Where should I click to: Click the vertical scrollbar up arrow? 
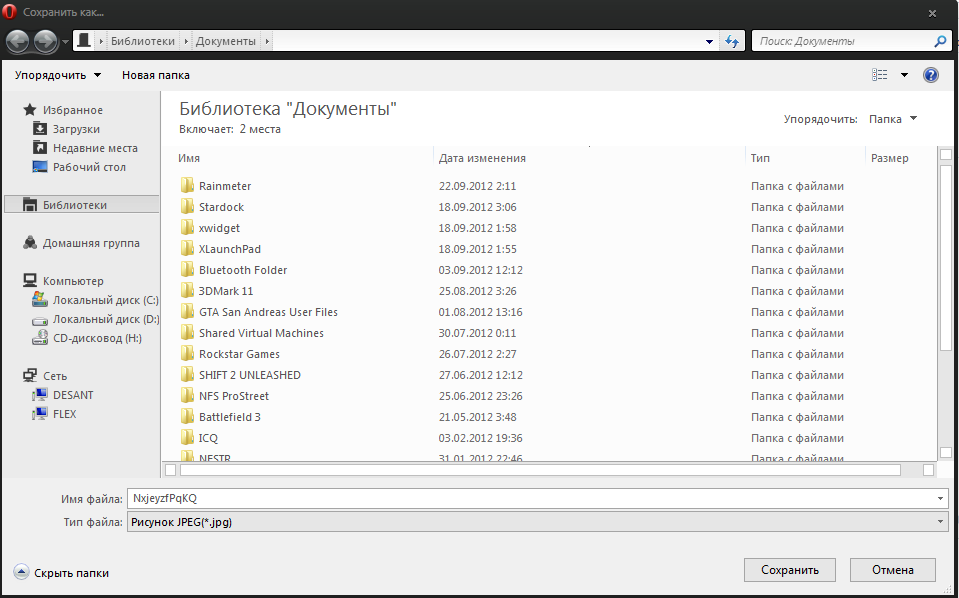click(946, 154)
